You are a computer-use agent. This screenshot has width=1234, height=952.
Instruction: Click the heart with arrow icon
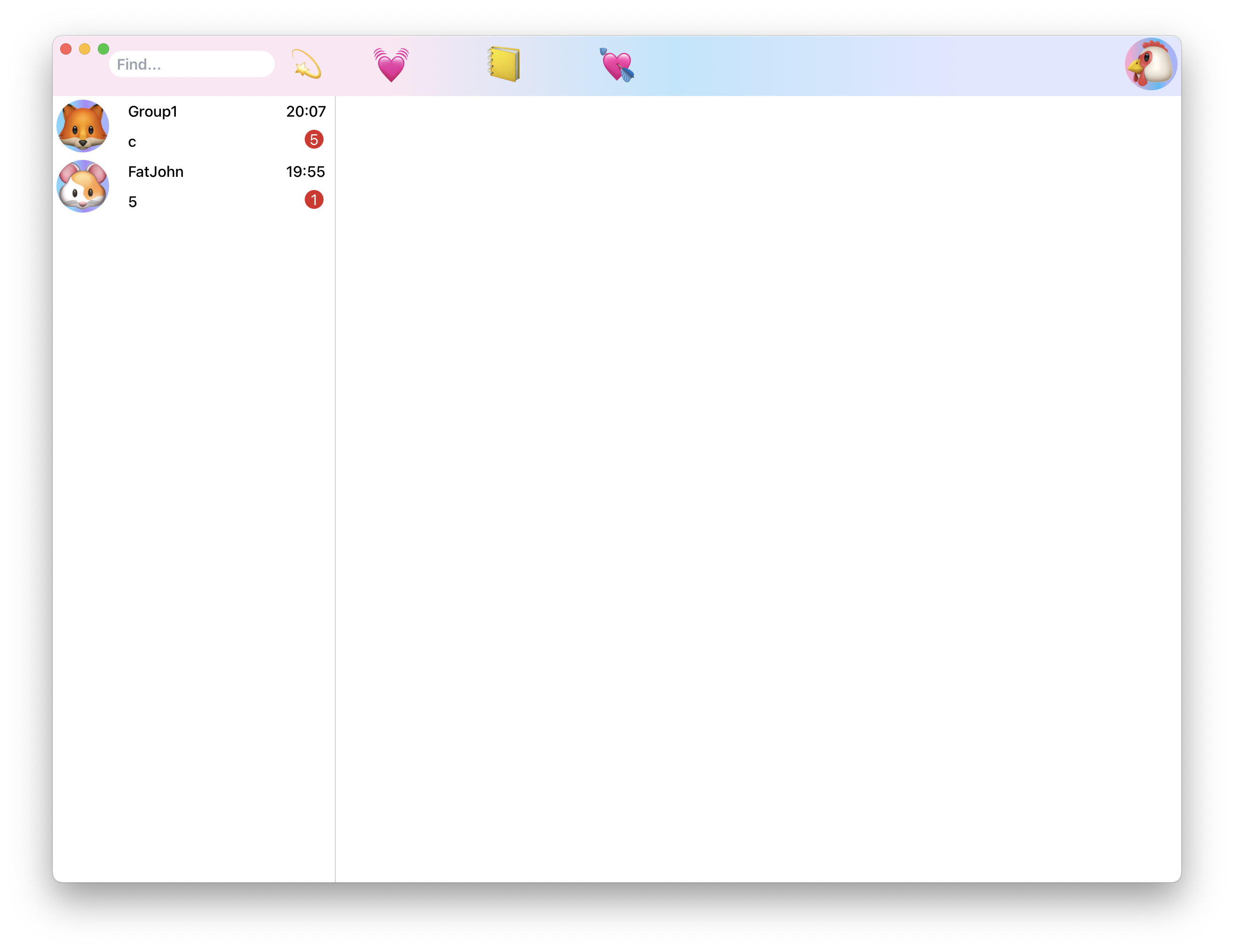(617, 65)
